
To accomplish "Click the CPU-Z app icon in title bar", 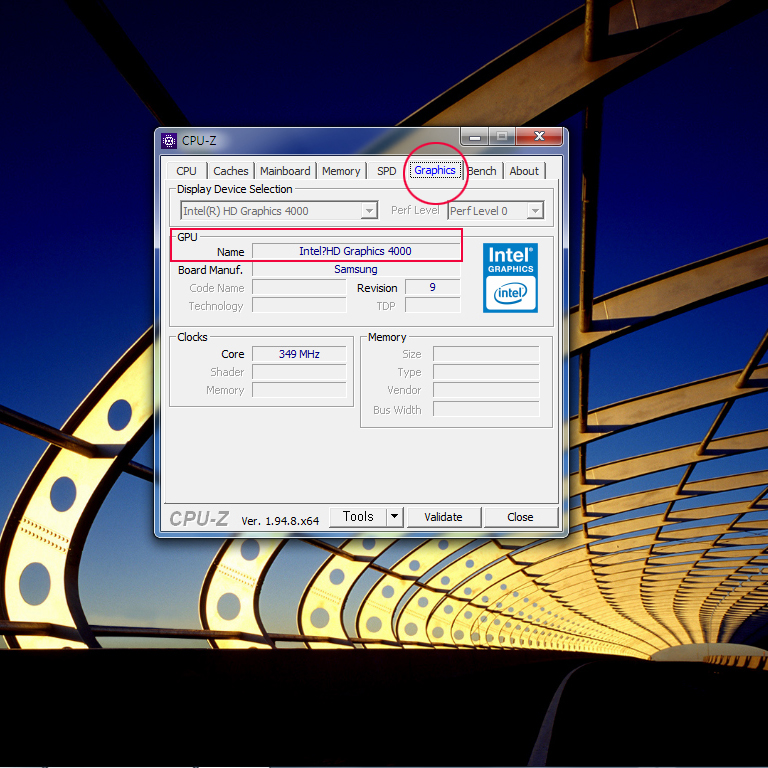I will (x=168, y=141).
